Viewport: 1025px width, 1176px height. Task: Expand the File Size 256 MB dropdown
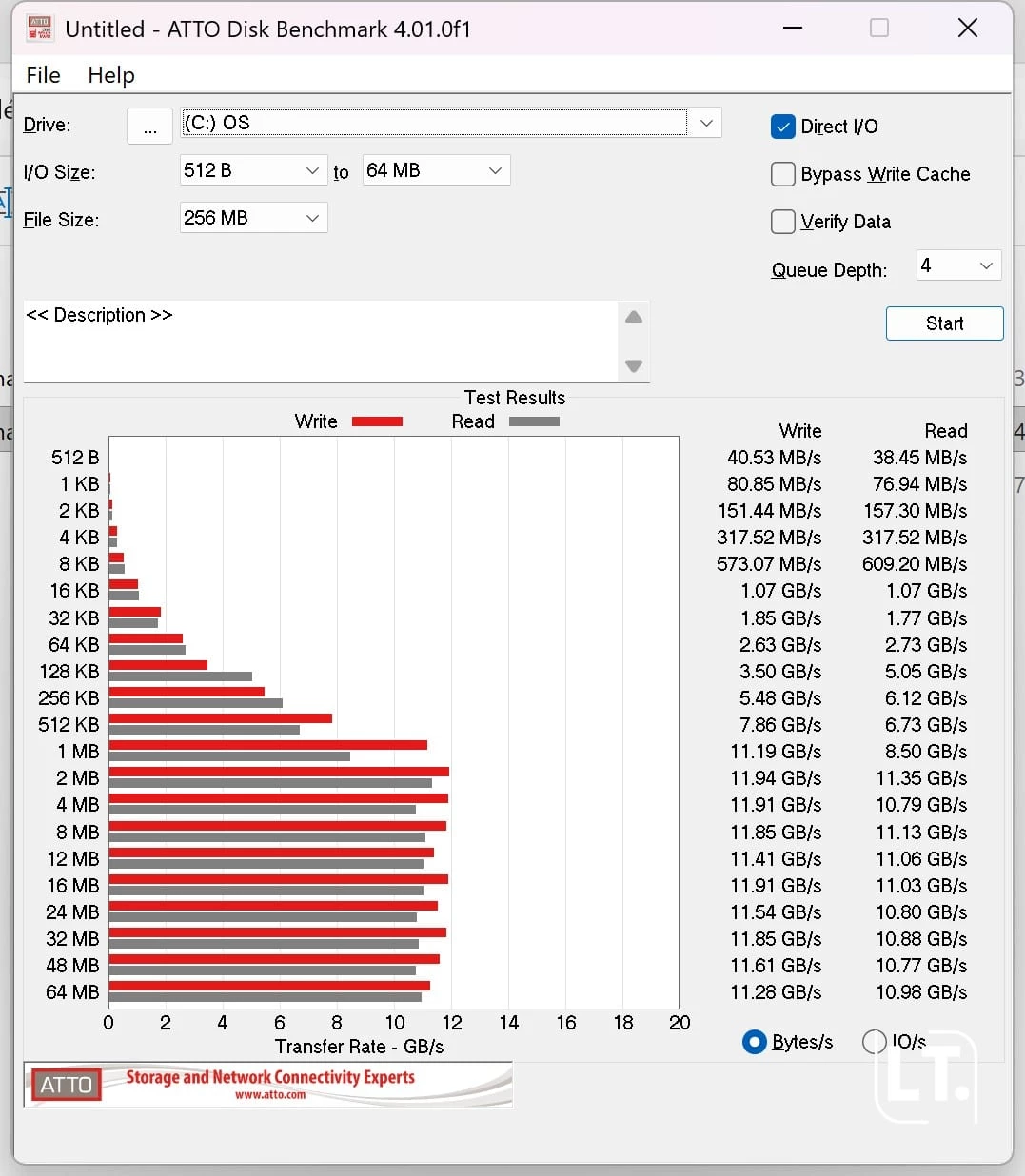(x=253, y=218)
